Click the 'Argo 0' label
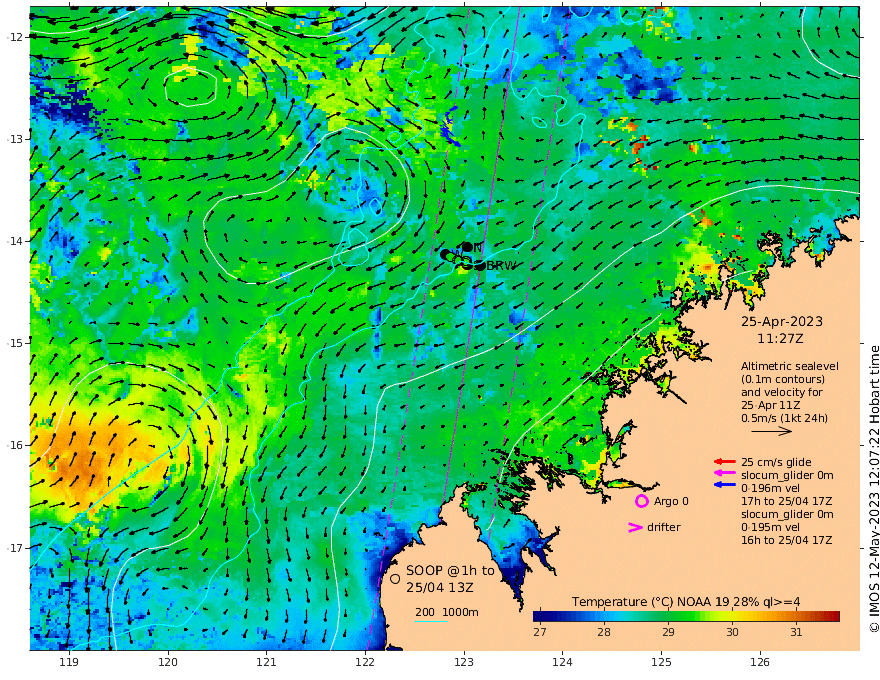The height and width of the screenshot is (680, 880). coord(671,501)
